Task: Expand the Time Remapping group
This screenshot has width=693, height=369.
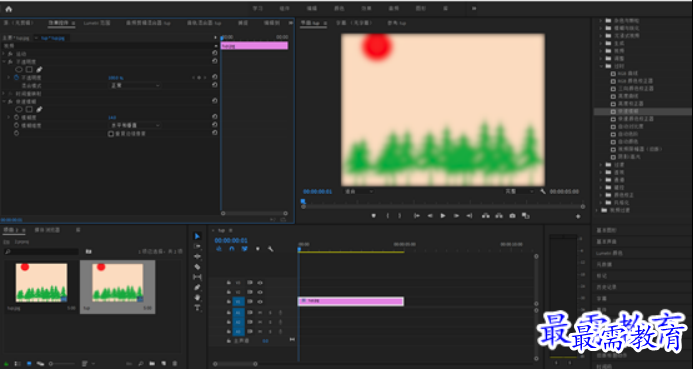Action: [x=4, y=94]
